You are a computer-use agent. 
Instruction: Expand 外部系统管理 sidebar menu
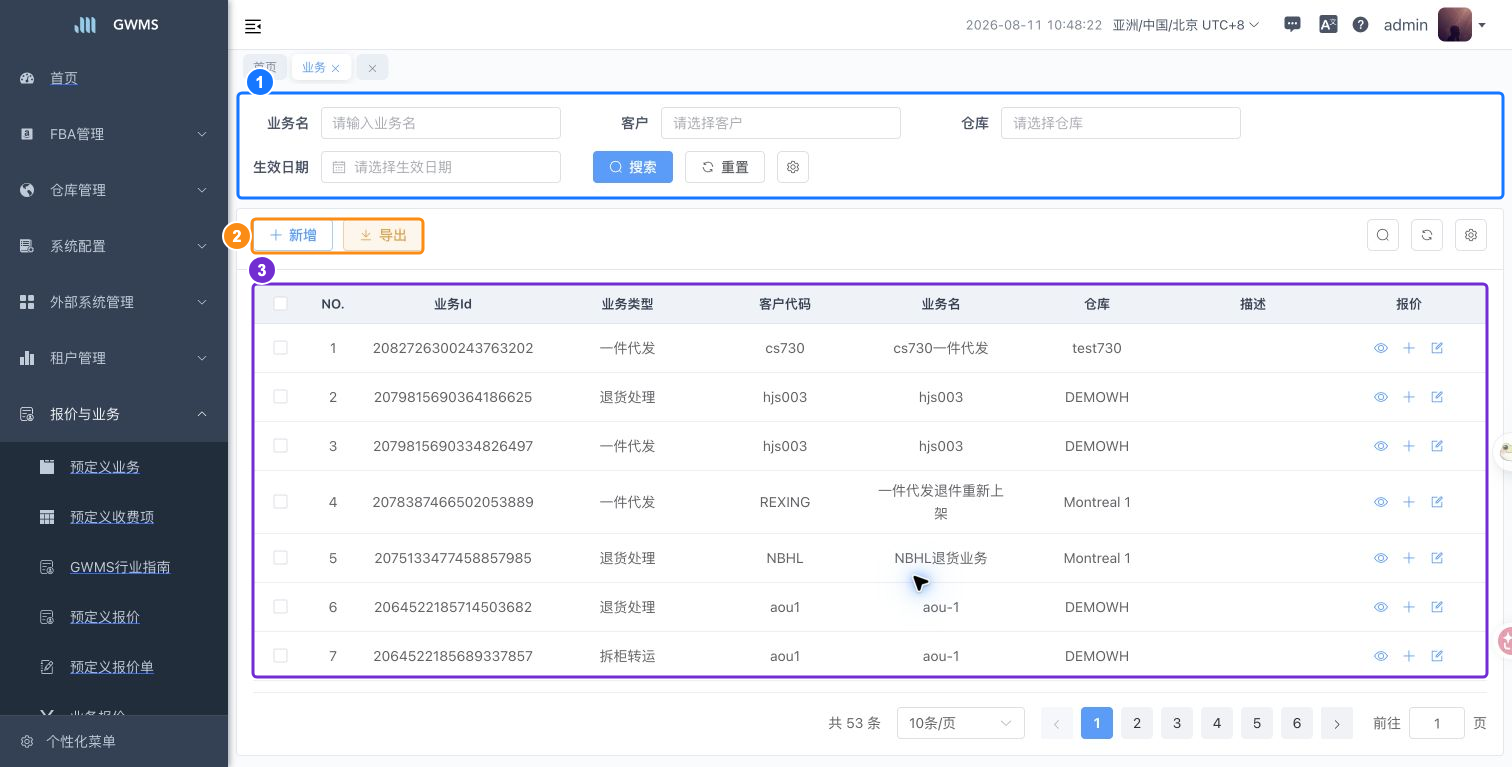(x=114, y=302)
